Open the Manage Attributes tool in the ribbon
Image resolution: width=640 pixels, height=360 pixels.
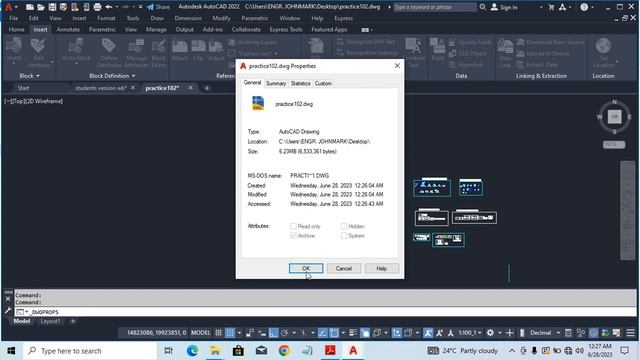(136, 52)
